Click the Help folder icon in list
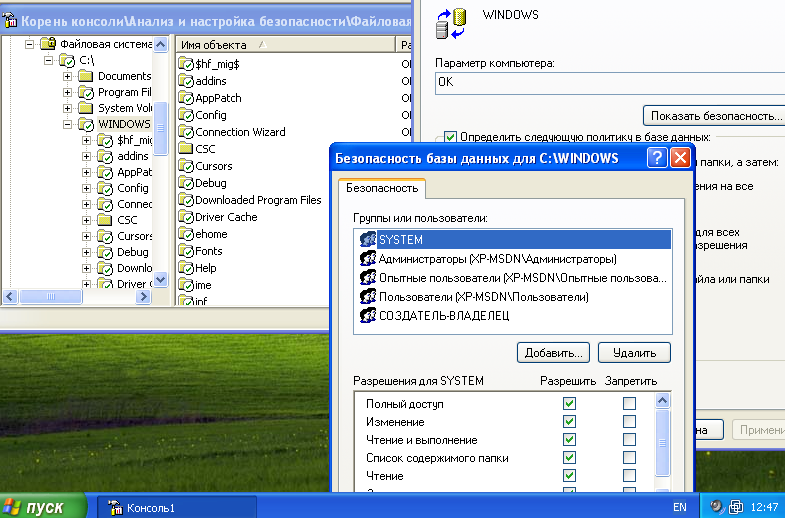Image resolution: width=785 pixels, height=518 pixels. (x=186, y=268)
